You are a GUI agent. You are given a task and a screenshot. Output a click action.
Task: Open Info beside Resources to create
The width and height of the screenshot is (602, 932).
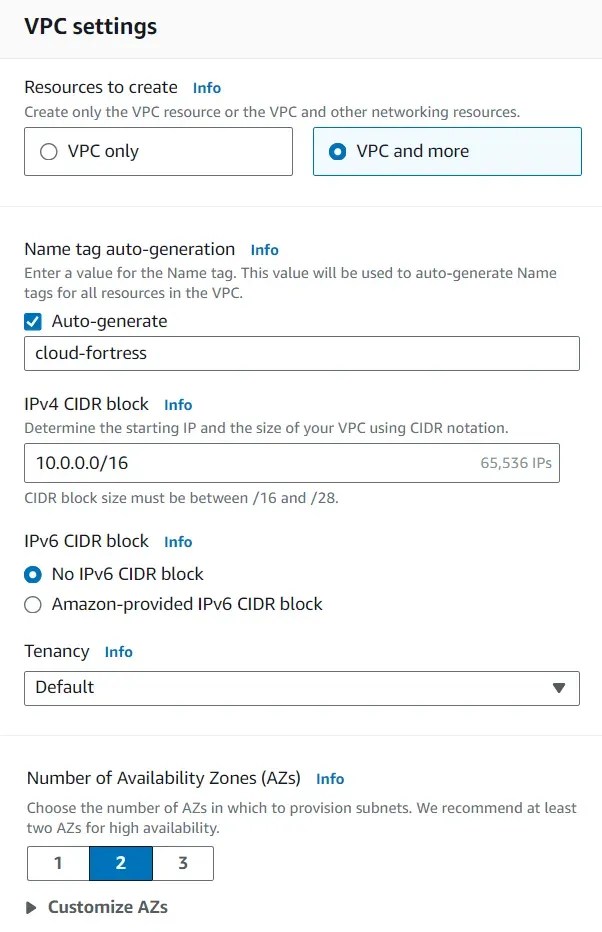206,88
